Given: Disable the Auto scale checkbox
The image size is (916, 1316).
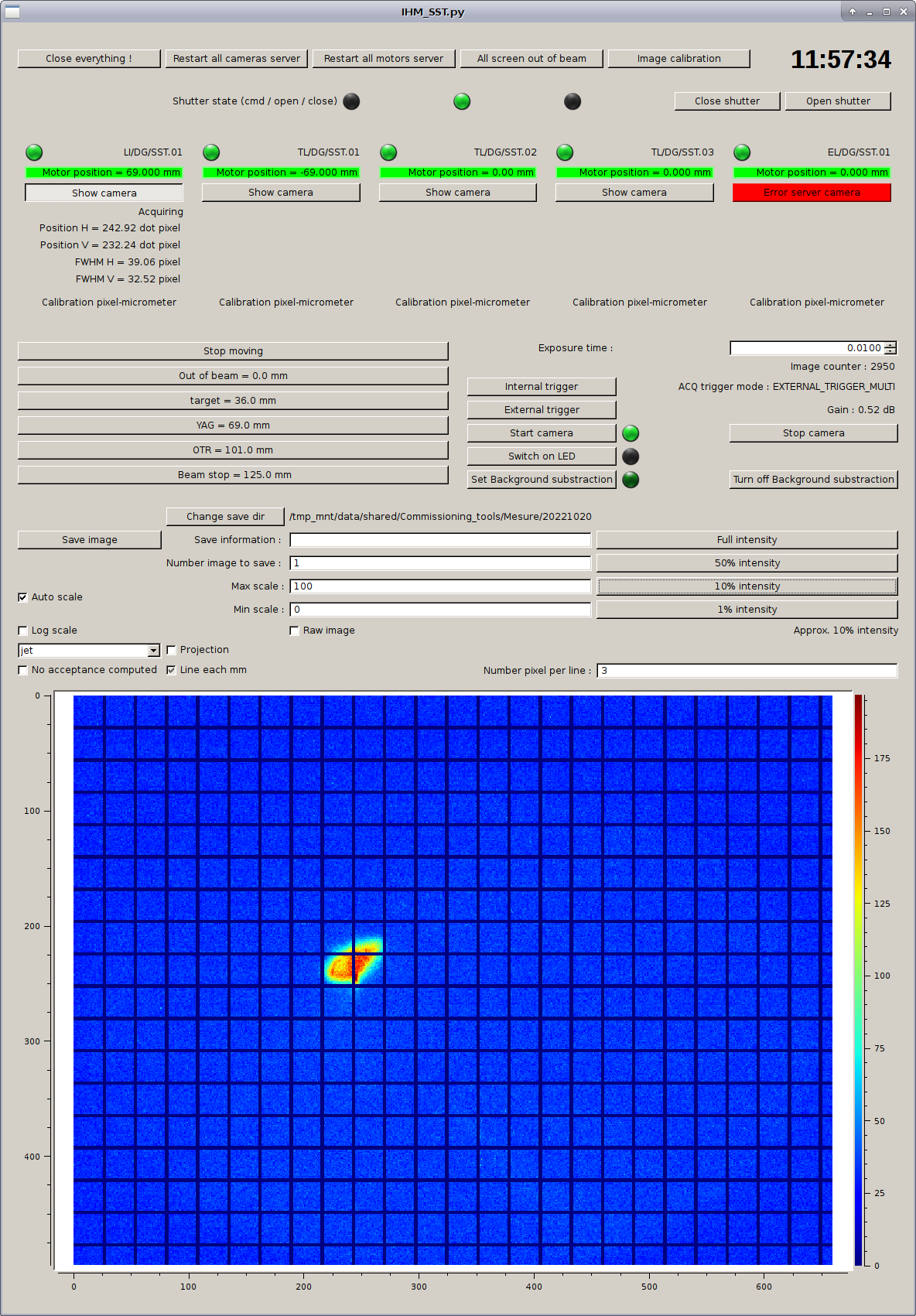Looking at the screenshot, I should coord(22,597).
